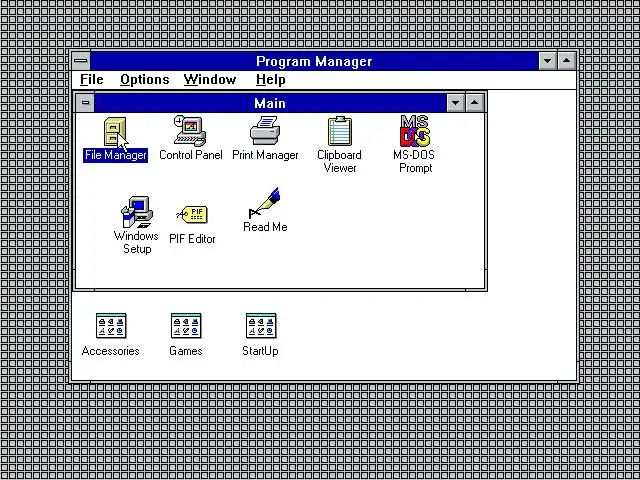Minimize the Main group window
The height and width of the screenshot is (480, 640).
pyautogui.click(x=456, y=103)
